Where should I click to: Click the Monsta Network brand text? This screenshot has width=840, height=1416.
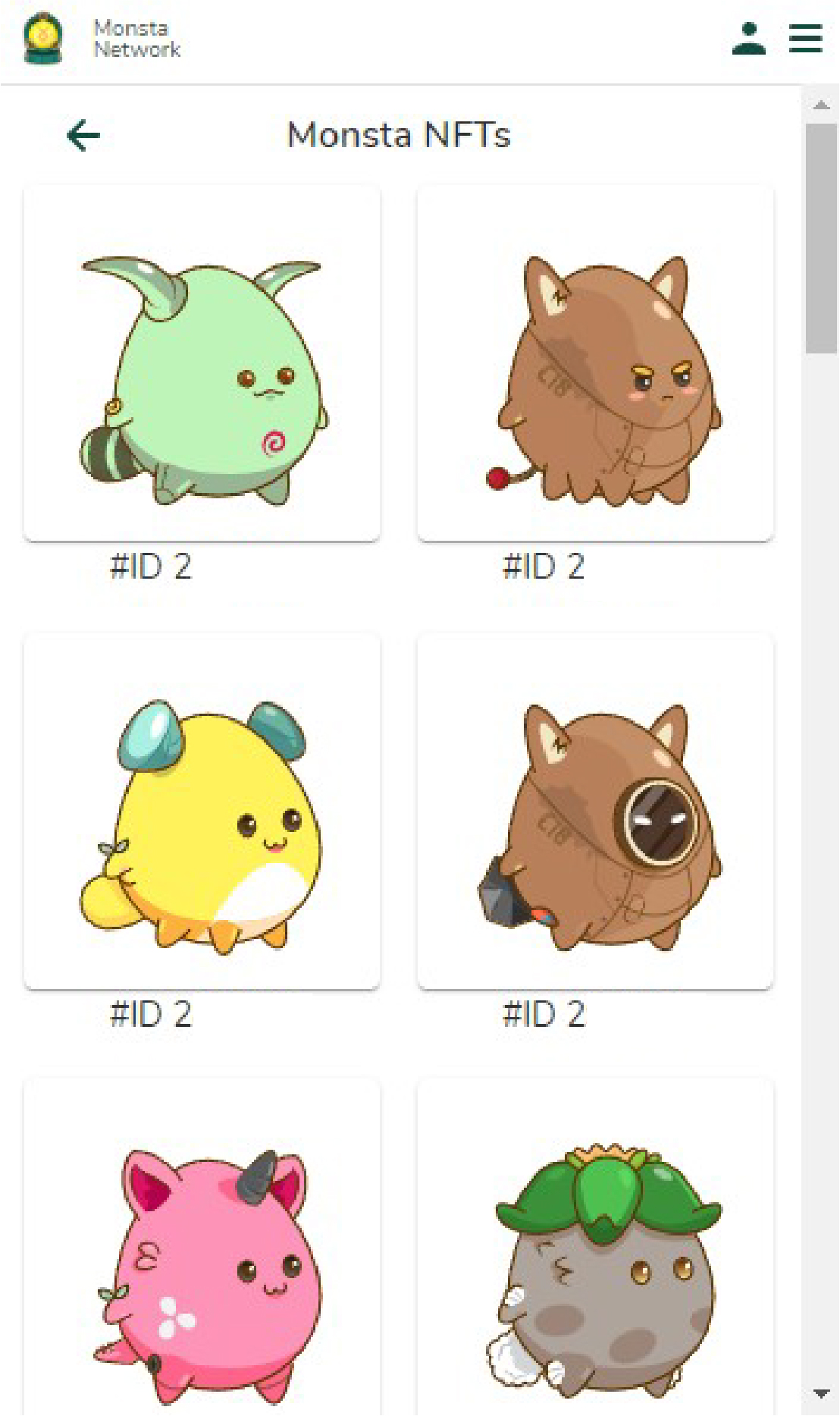tap(137, 39)
